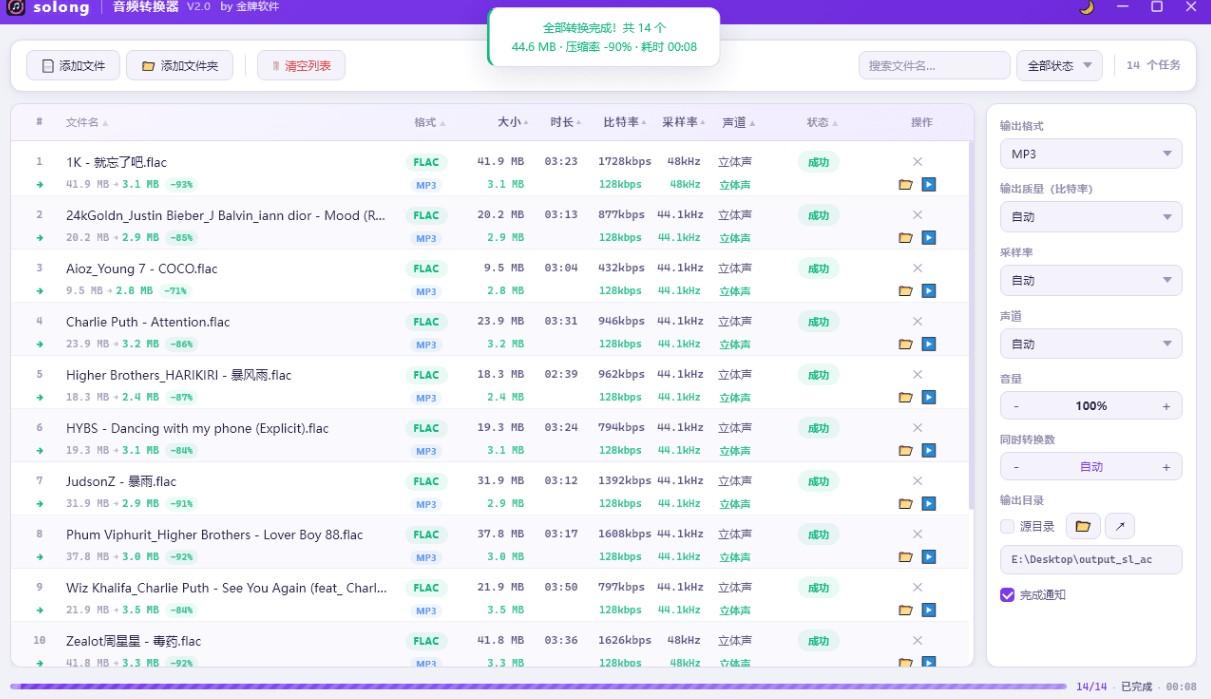Click the 清空列表 button
The image size is (1211, 699).
pyautogui.click(x=301, y=66)
